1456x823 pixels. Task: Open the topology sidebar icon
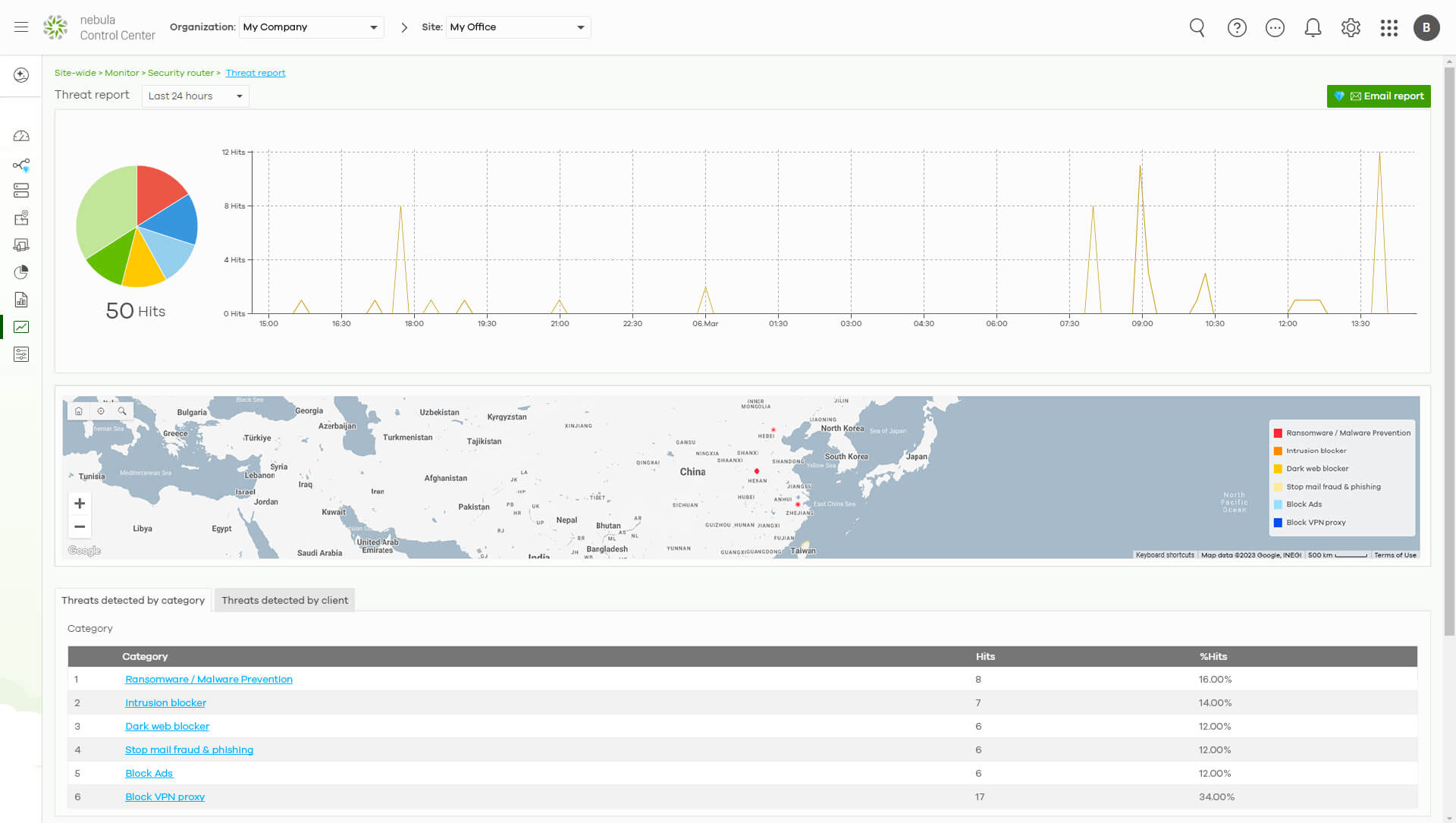[x=21, y=165]
